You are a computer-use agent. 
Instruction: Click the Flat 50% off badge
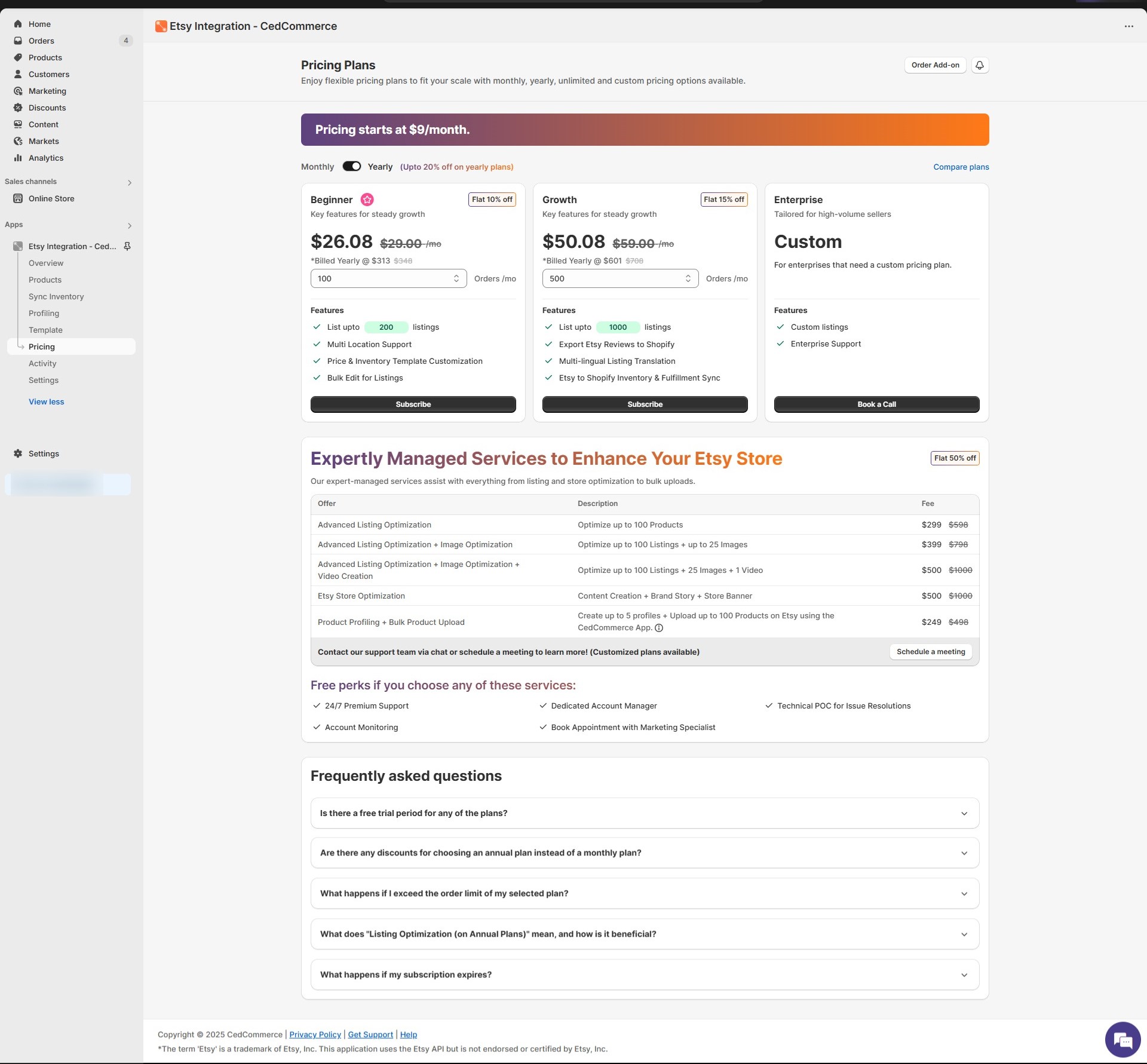[x=955, y=458]
